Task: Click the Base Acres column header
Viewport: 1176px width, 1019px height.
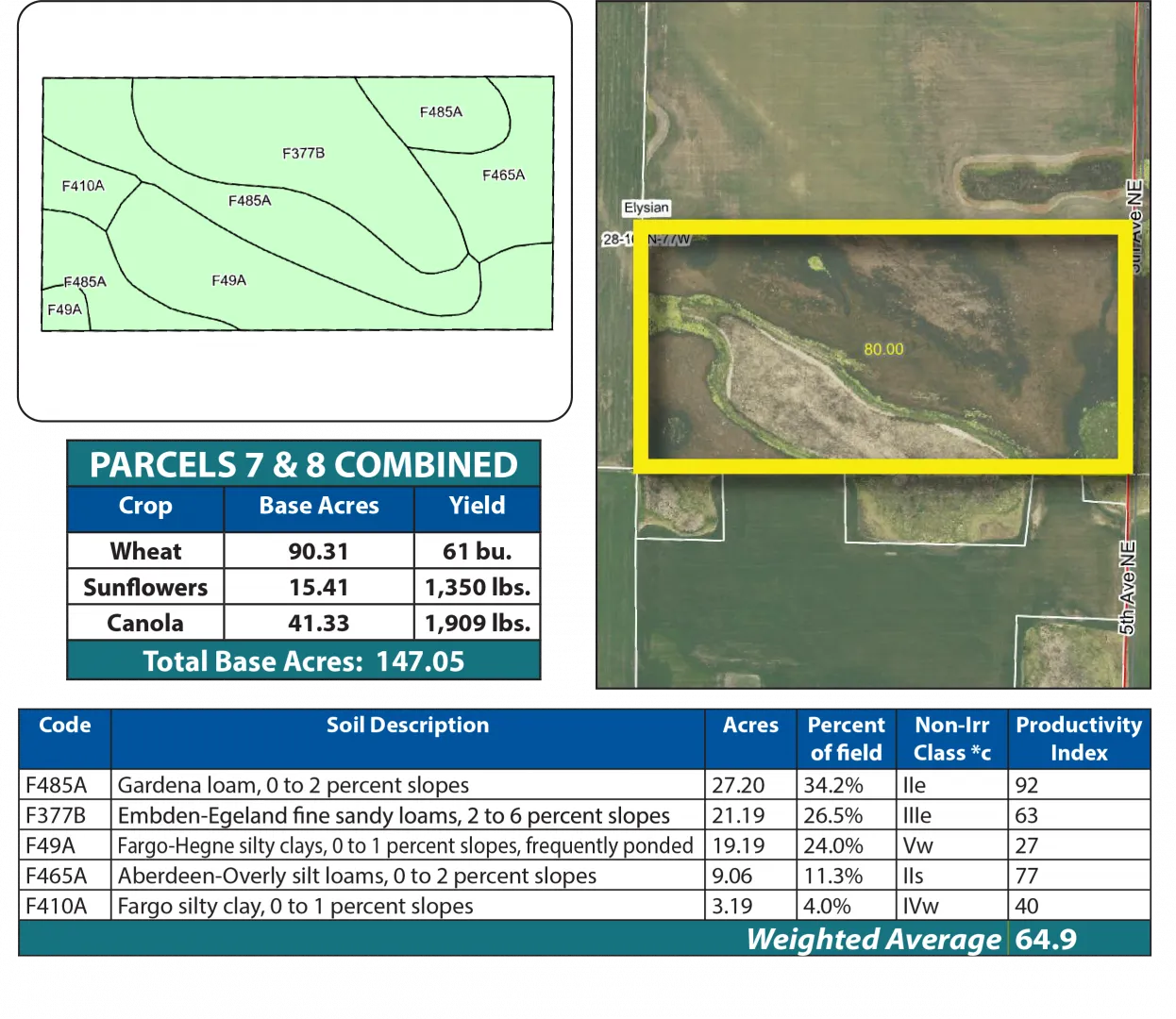Action: [318, 506]
